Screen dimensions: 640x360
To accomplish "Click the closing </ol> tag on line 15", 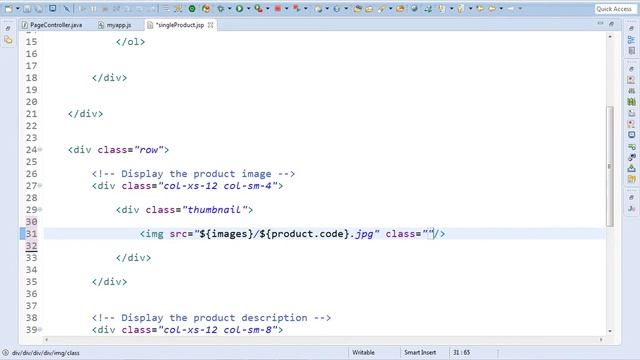I will 130,42.
